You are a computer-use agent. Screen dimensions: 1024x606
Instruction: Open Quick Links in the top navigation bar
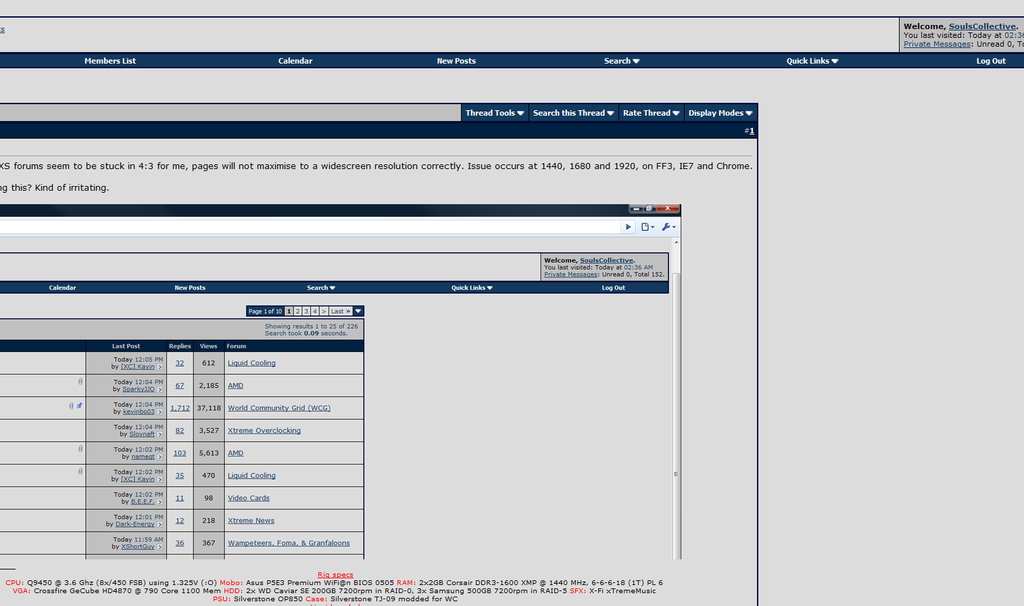(x=812, y=61)
